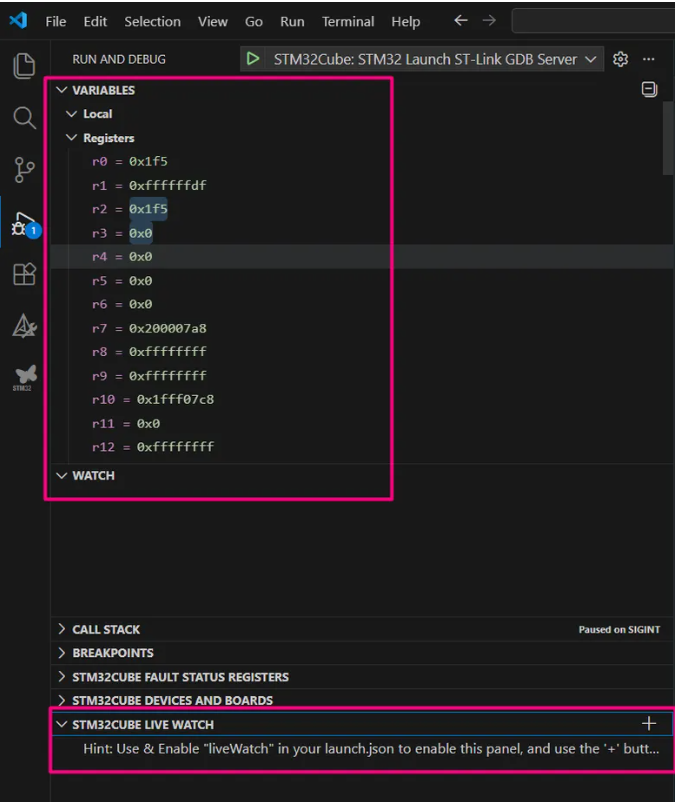Open the Source Control view
Viewport: 675px width, 802px height.
point(24,170)
